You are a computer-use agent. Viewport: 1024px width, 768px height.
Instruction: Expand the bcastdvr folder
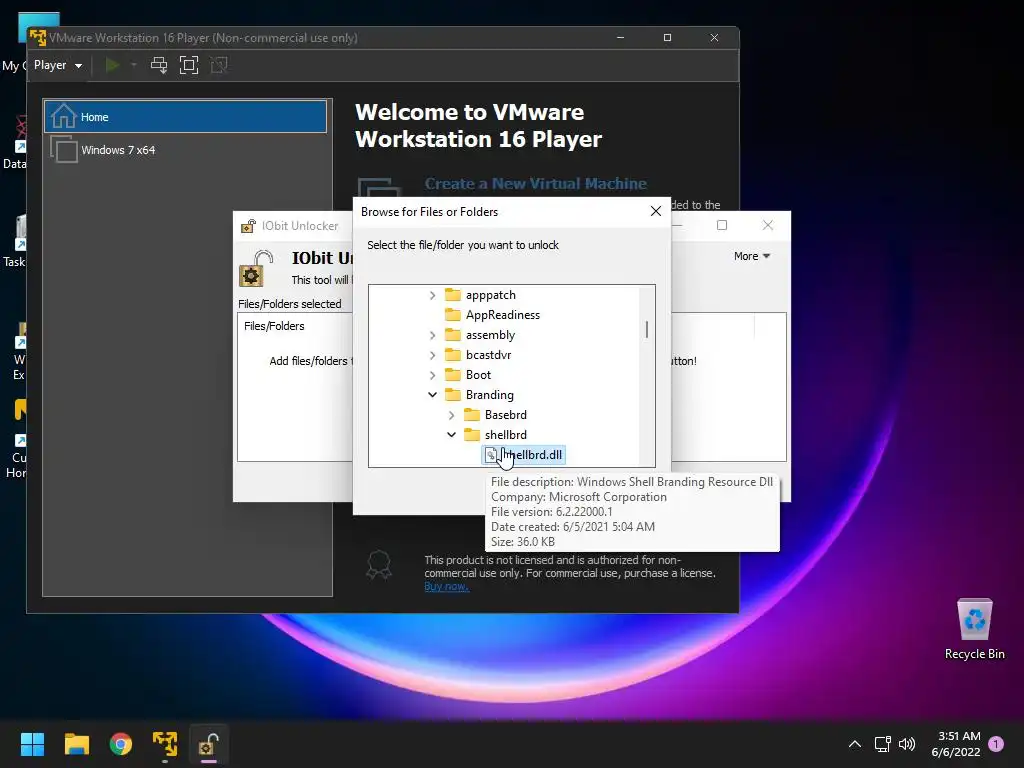432,355
